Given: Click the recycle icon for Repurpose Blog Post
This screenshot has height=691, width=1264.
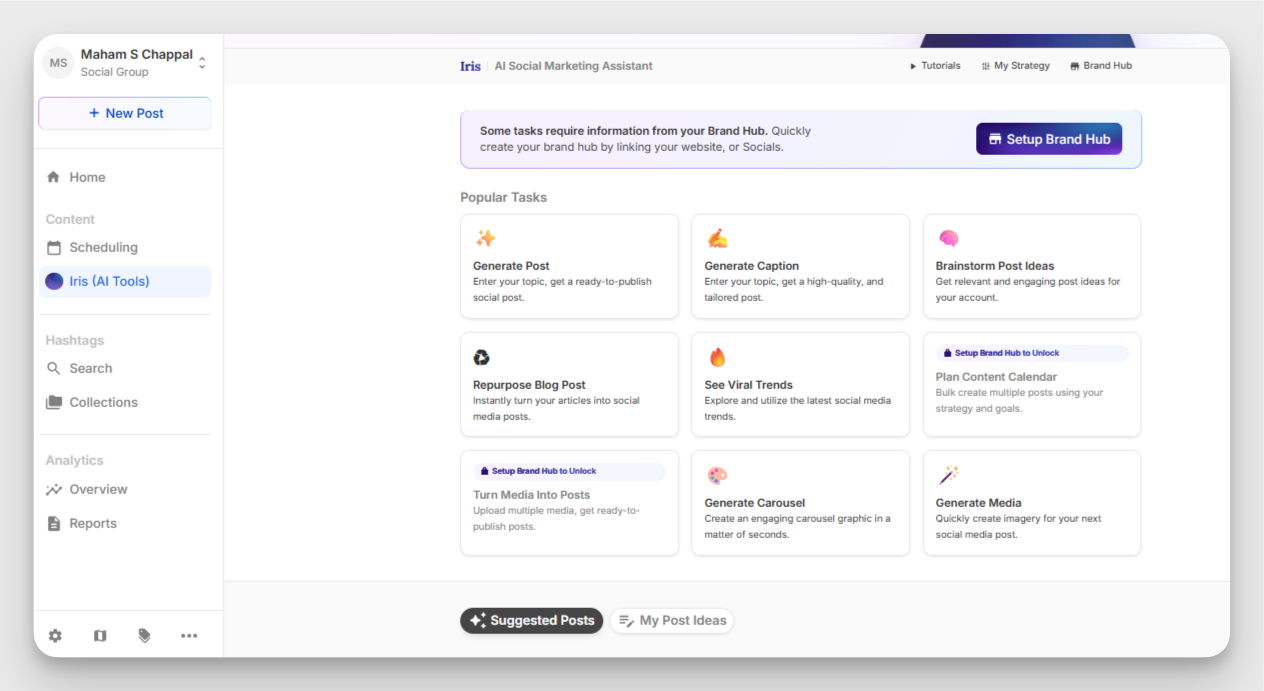Looking at the screenshot, I should [482, 357].
